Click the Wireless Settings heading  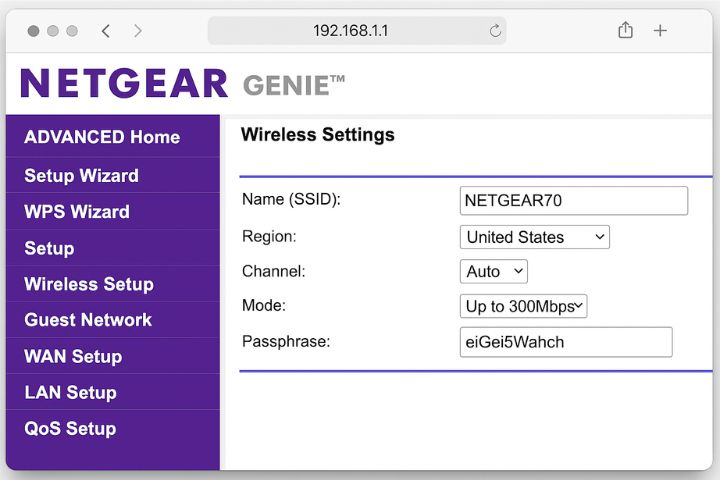(318, 135)
